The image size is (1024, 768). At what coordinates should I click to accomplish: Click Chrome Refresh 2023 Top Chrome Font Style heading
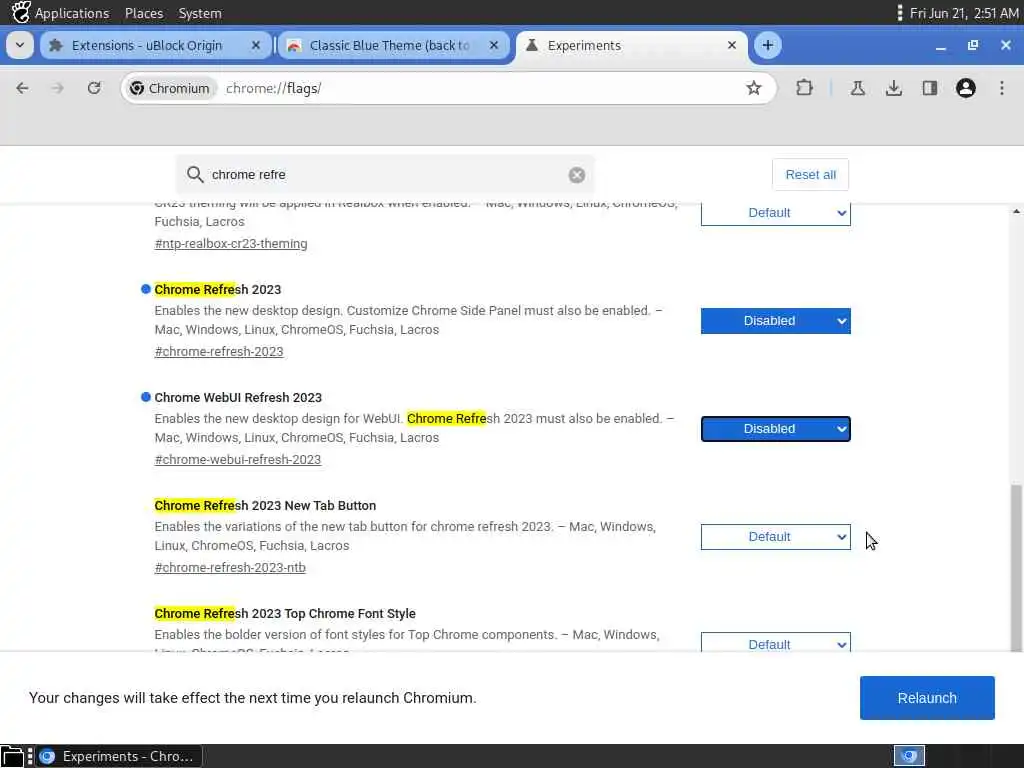285,613
